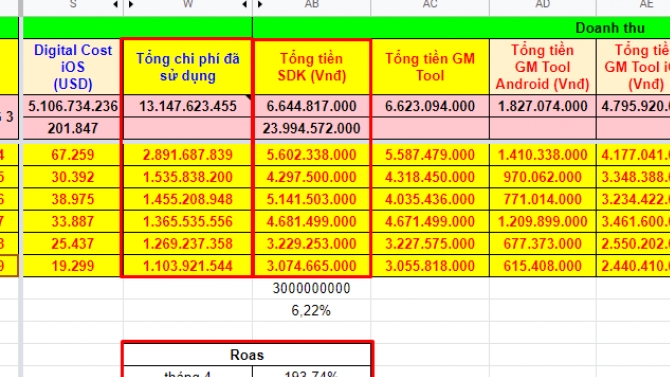Click GM Tool cell 4.318.450.000

coord(430,177)
